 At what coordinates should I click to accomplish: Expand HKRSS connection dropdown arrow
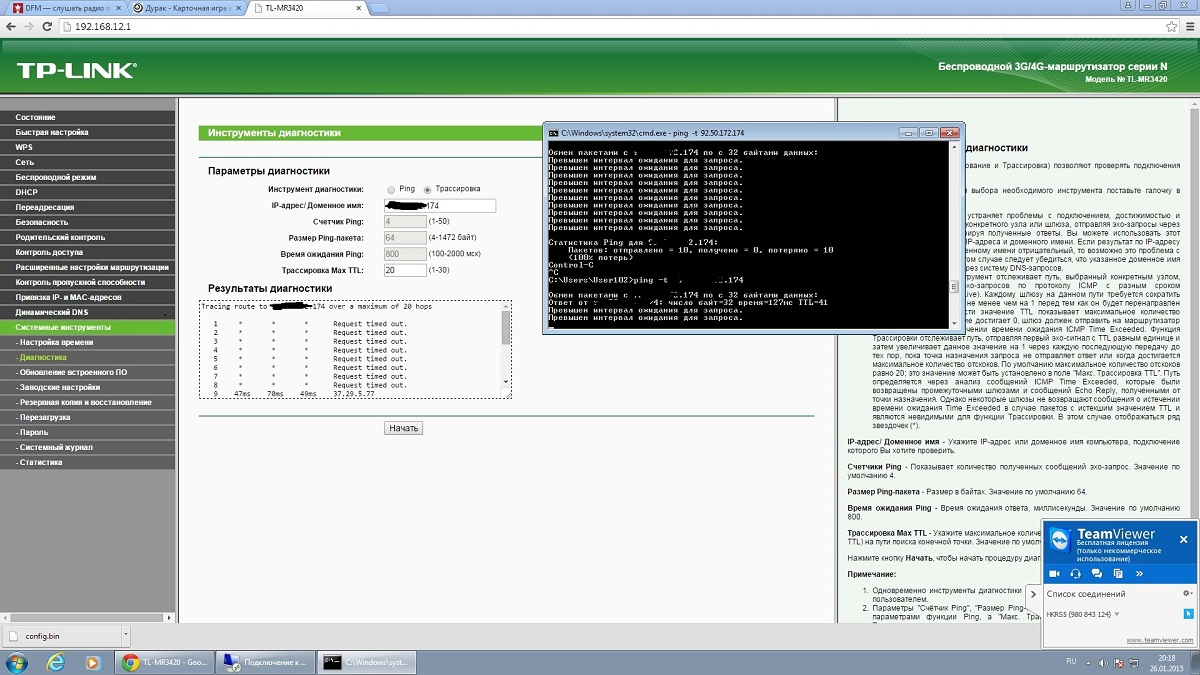[x=1117, y=615]
